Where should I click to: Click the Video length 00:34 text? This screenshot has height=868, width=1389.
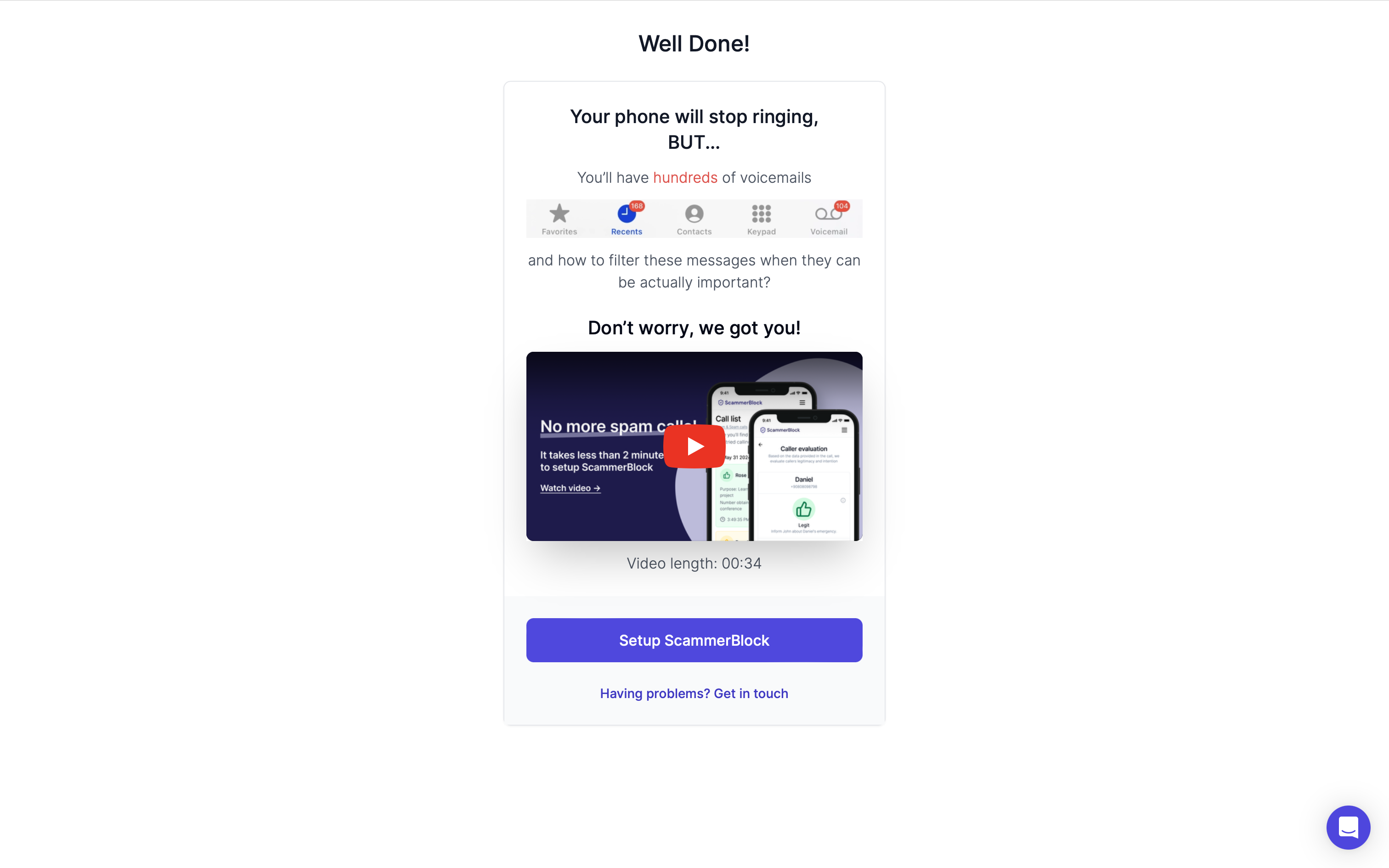(694, 563)
